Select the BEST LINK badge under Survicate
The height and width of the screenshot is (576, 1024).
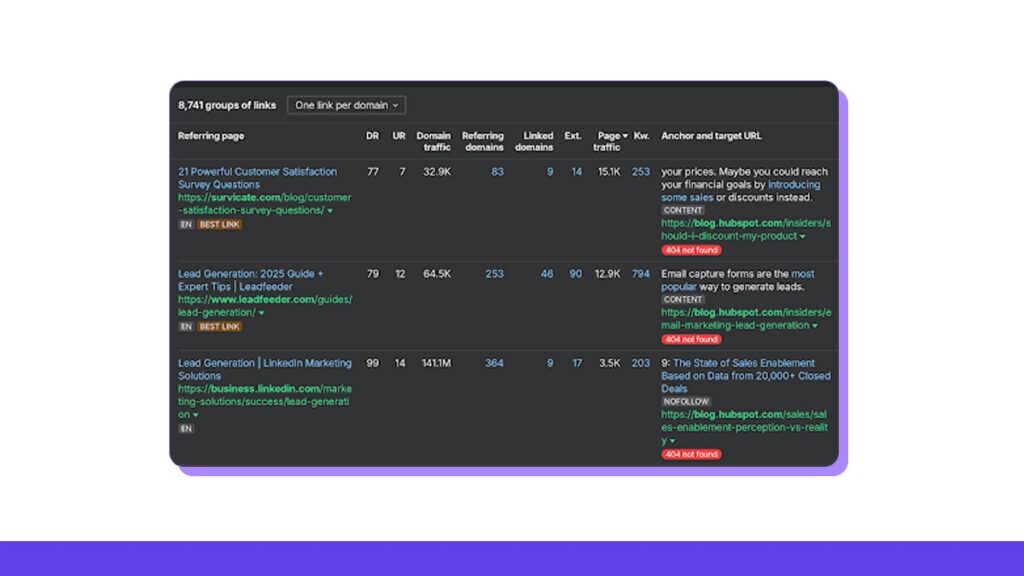[218, 224]
